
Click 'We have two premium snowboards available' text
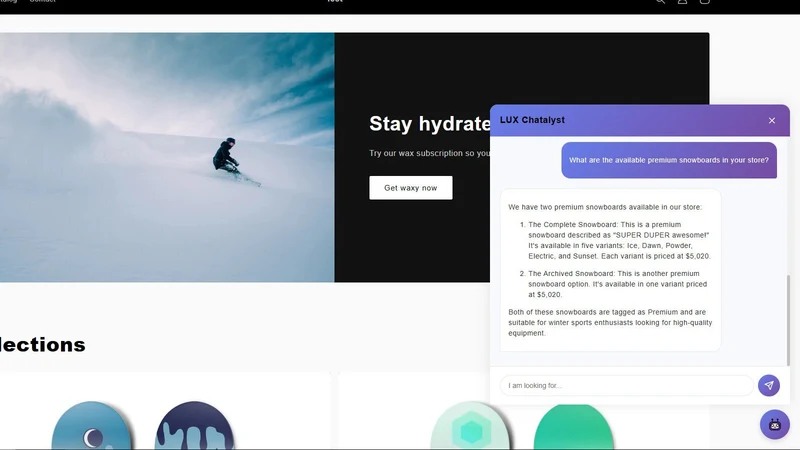coord(605,207)
